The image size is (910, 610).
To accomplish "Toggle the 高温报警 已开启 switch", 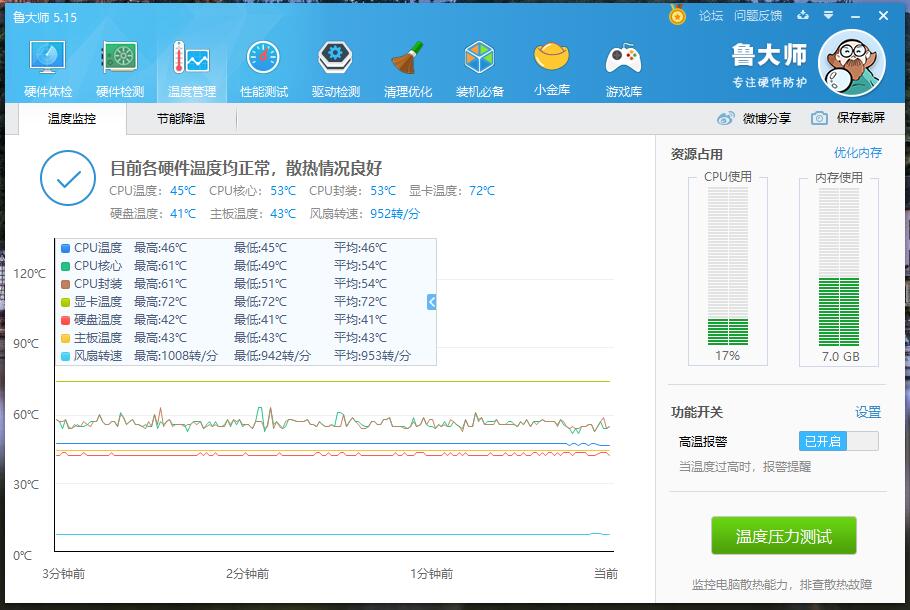I will [x=839, y=441].
